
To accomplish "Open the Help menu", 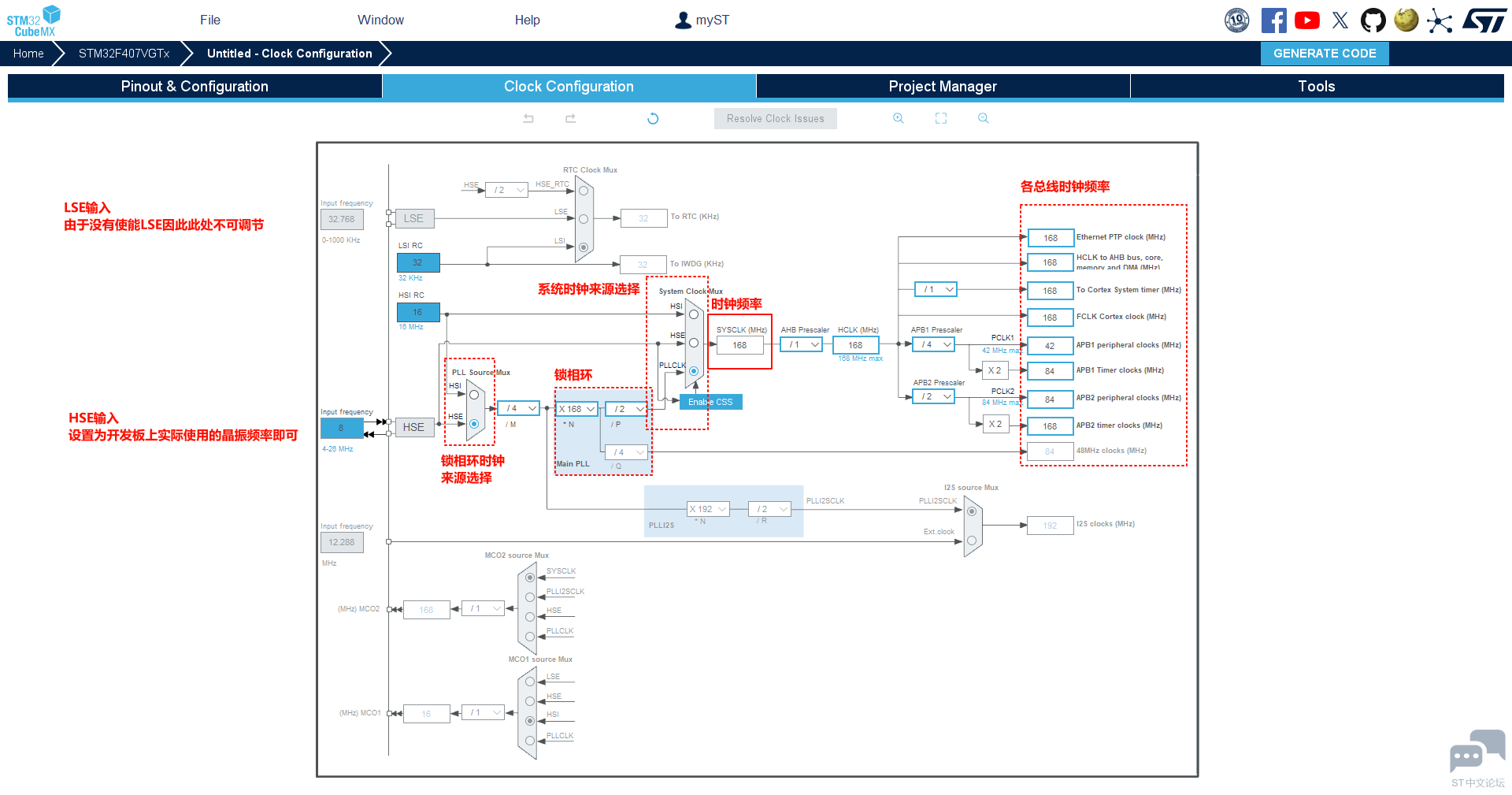I will coord(528,20).
